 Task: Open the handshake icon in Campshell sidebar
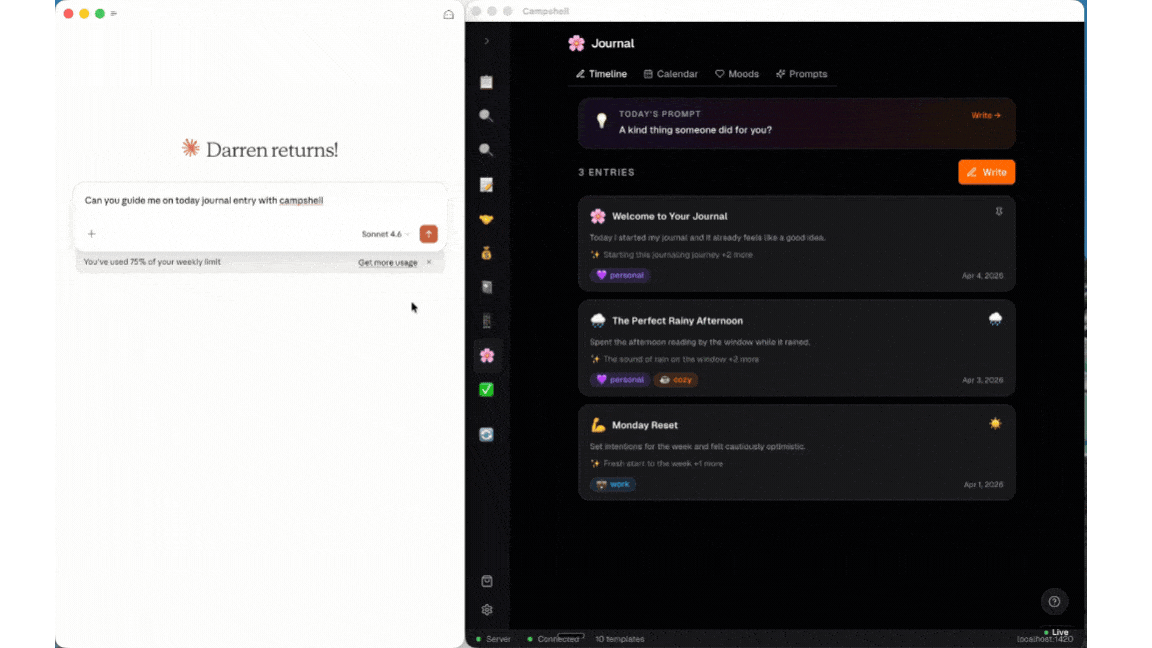[486, 219]
